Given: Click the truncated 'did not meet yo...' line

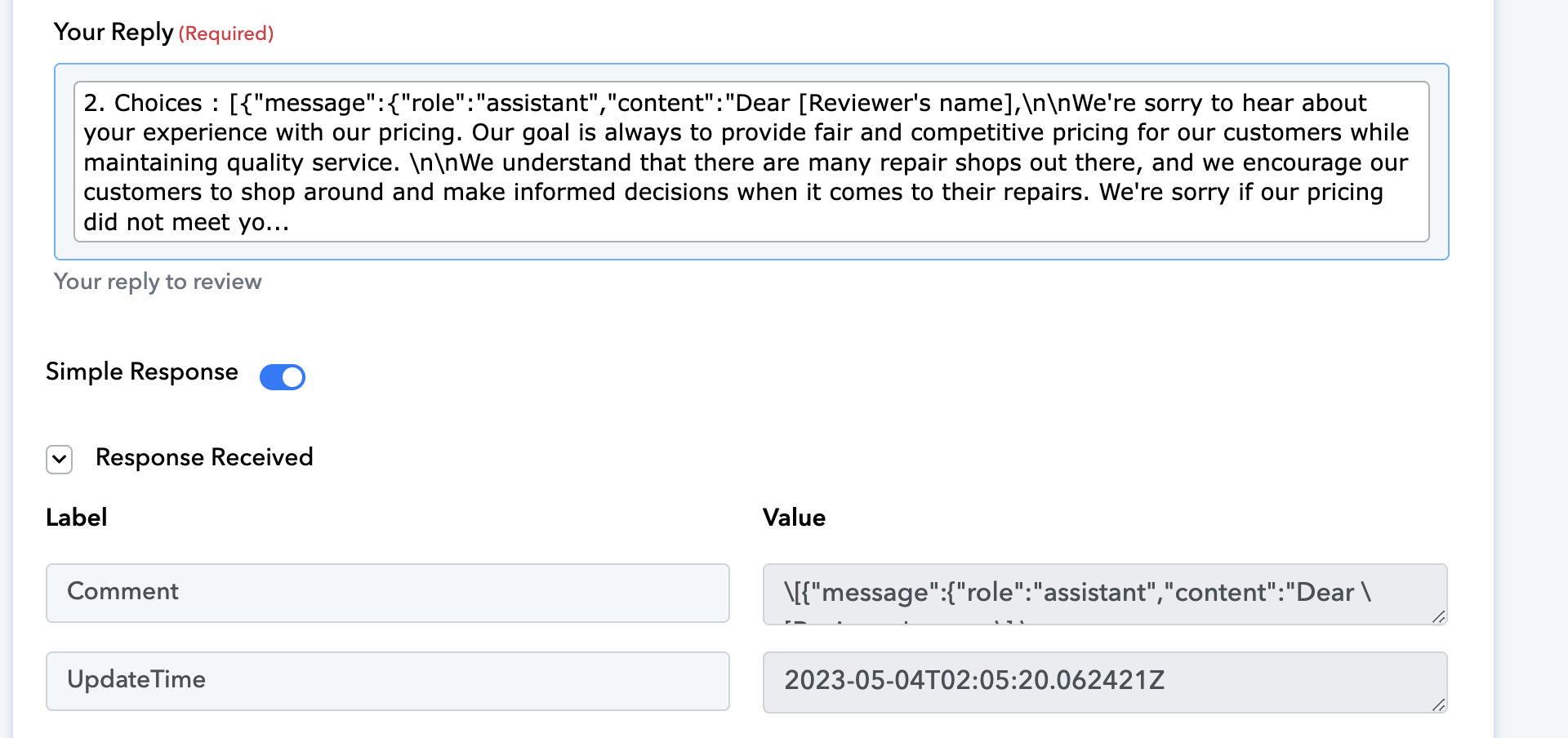Looking at the screenshot, I should pyautogui.click(x=186, y=222).
